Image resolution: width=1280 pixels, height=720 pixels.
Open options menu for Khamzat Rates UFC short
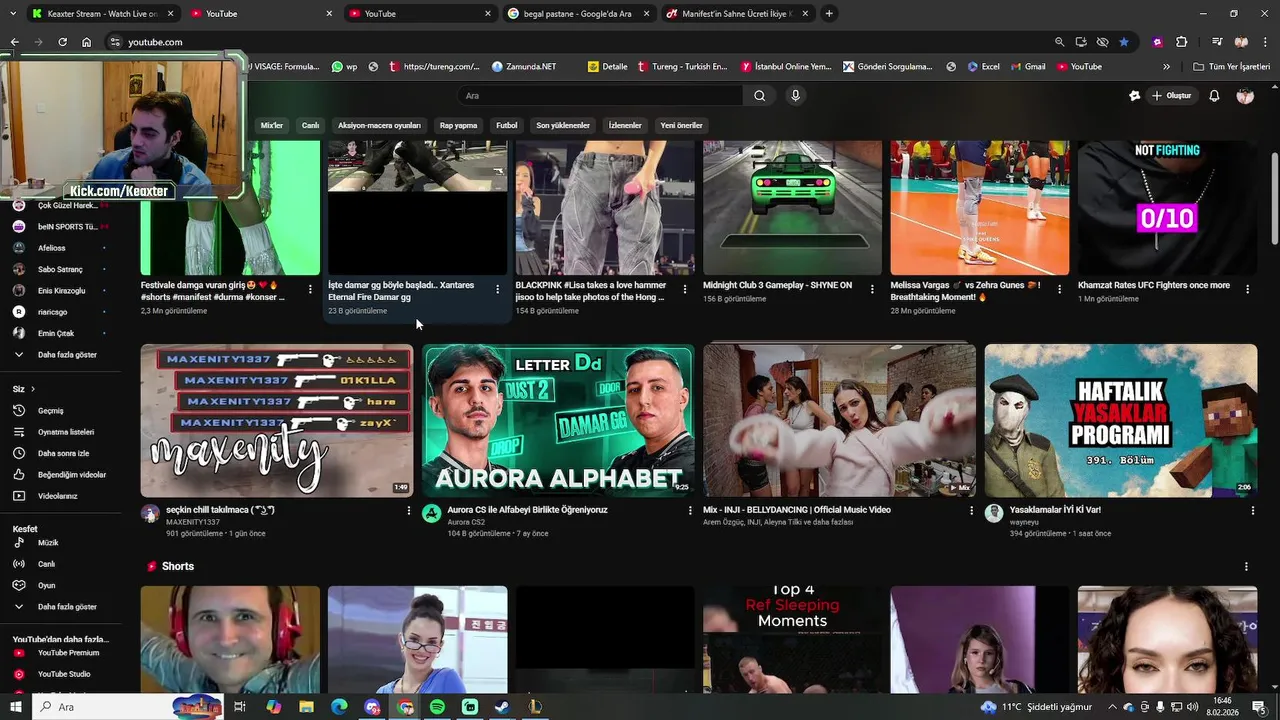point(1247,289)
